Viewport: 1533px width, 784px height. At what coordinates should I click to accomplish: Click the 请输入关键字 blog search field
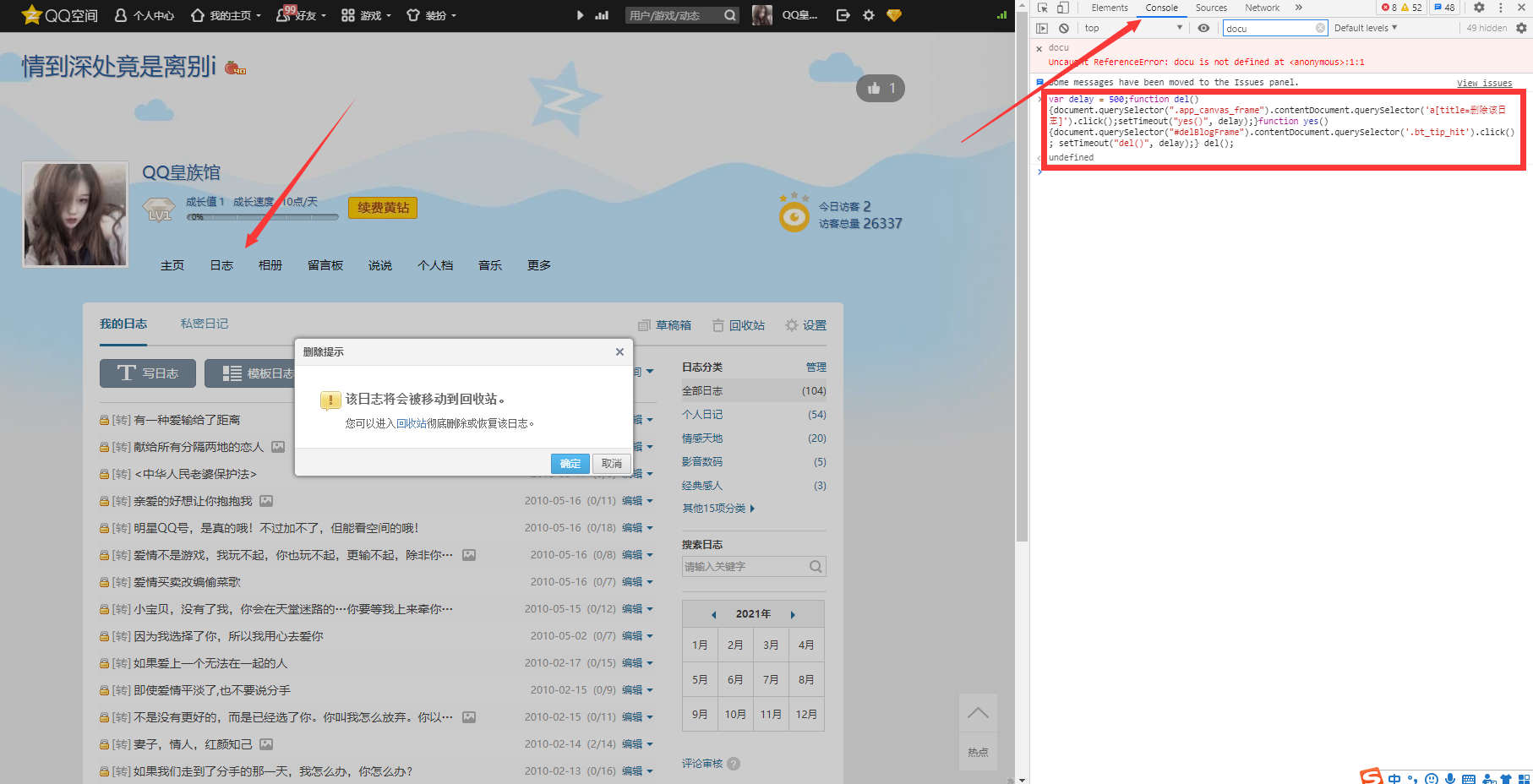[x=745, y=567]
